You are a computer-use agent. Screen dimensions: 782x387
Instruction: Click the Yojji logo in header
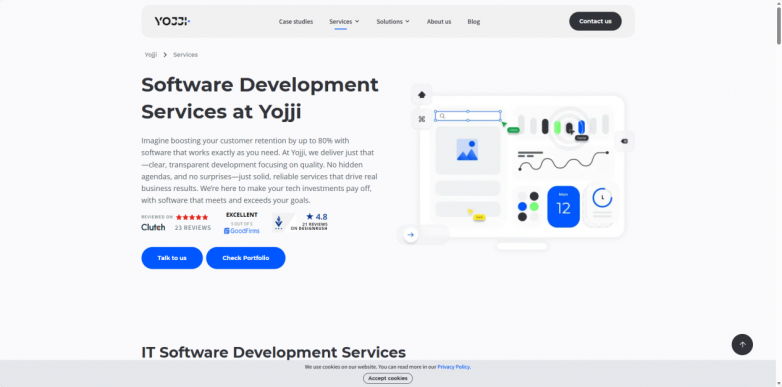click(x=172, y=21)
